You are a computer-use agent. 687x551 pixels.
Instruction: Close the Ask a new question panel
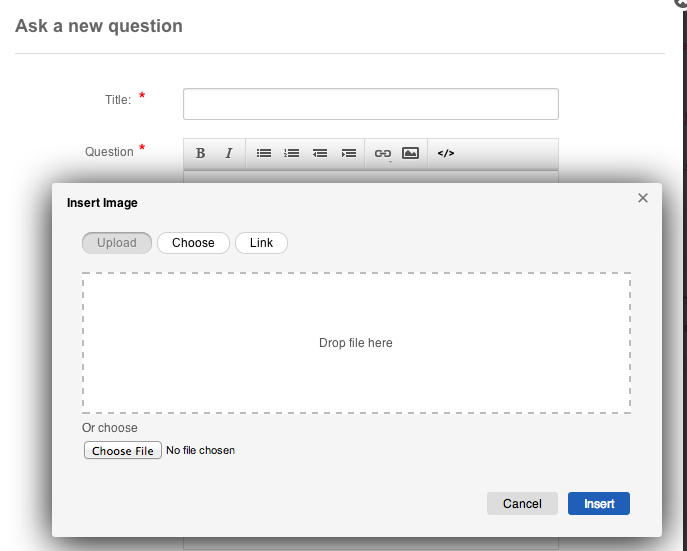click(x=682, y=4)
